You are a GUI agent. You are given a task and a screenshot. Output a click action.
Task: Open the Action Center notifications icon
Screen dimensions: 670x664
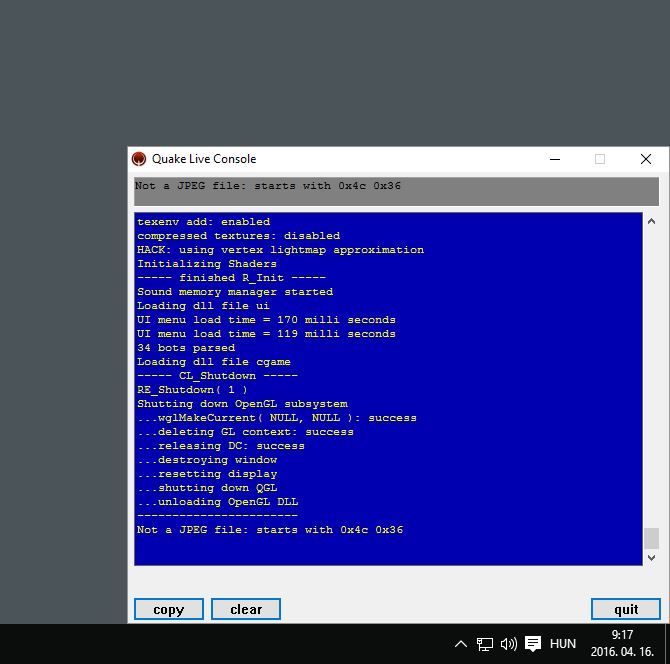click(x=533, y=643)
